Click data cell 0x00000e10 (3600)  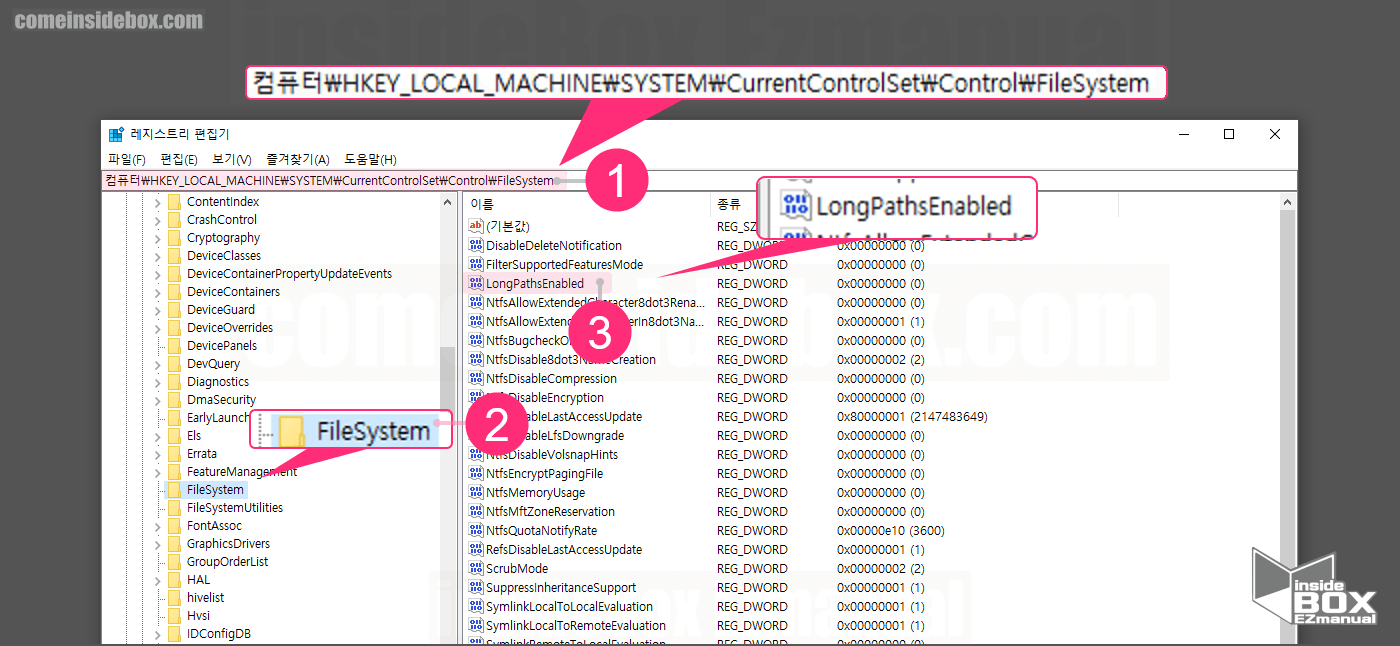pos(891,531)
